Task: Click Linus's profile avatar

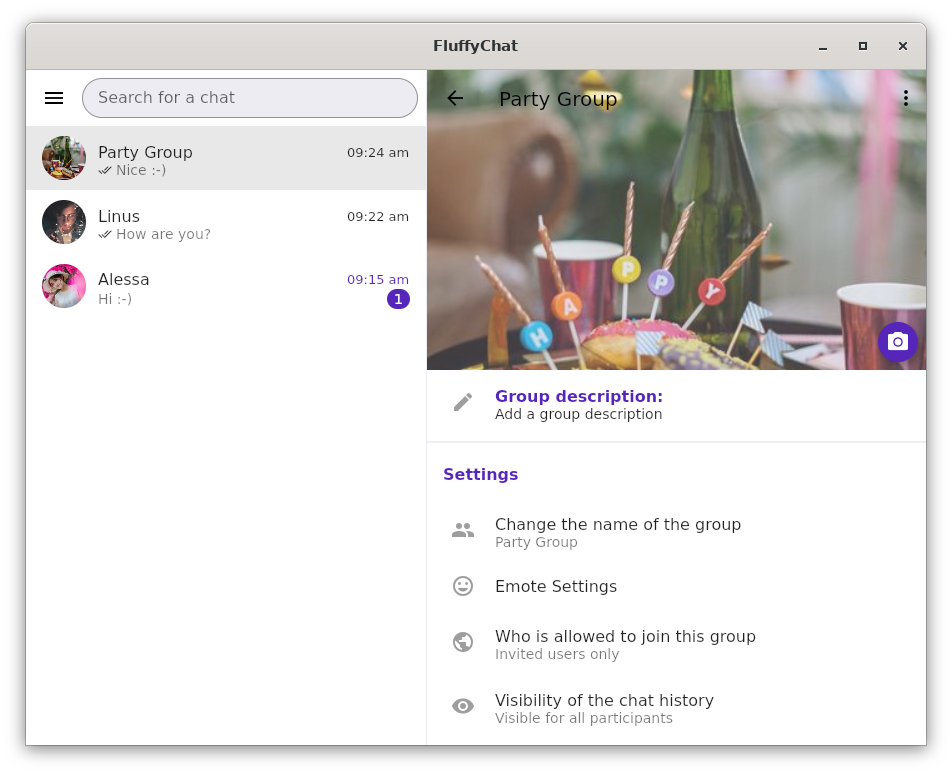Action: pyautogui.click(x=64, y=222)
